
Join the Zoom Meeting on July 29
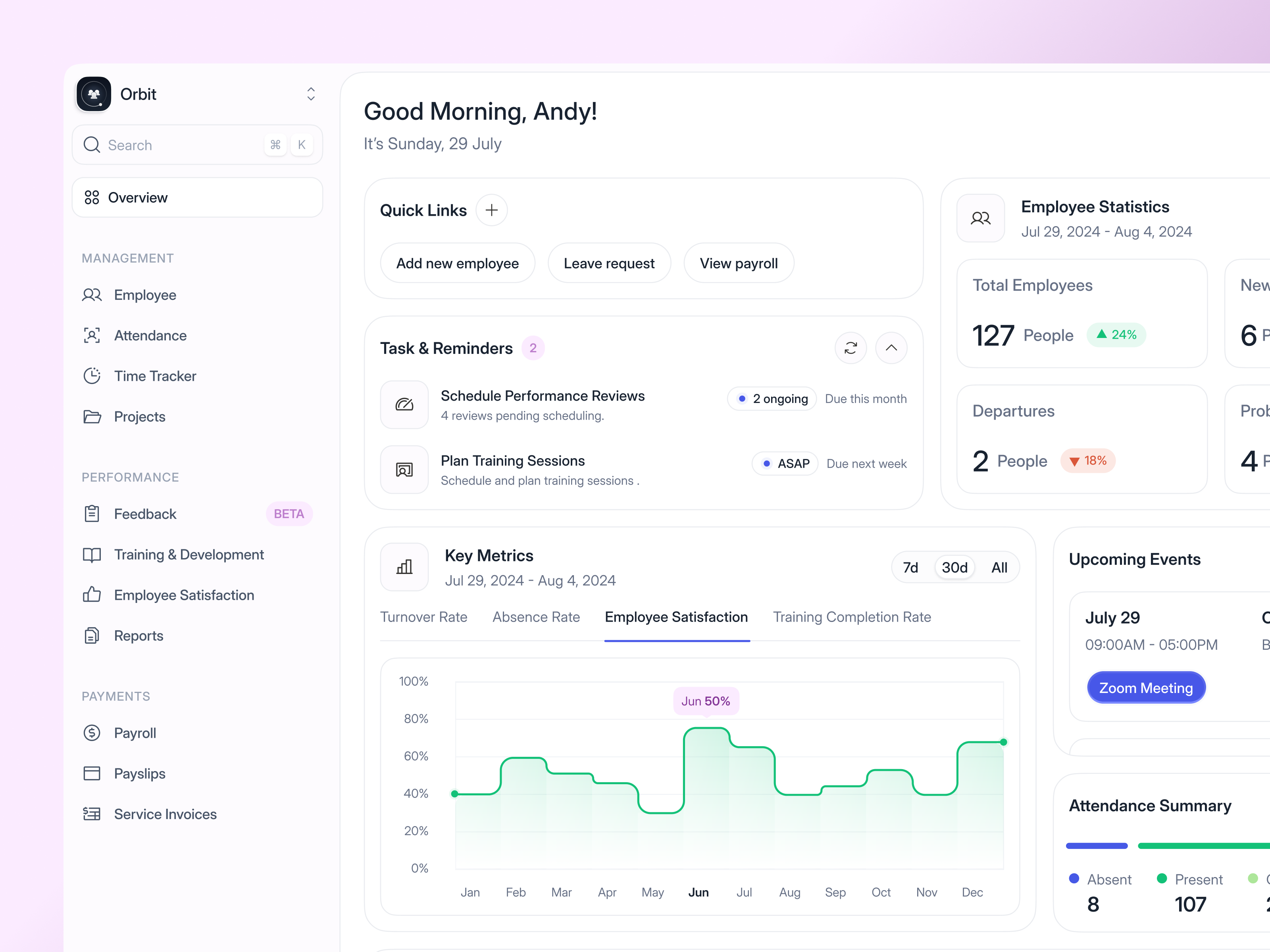(x=1146, y=687)
